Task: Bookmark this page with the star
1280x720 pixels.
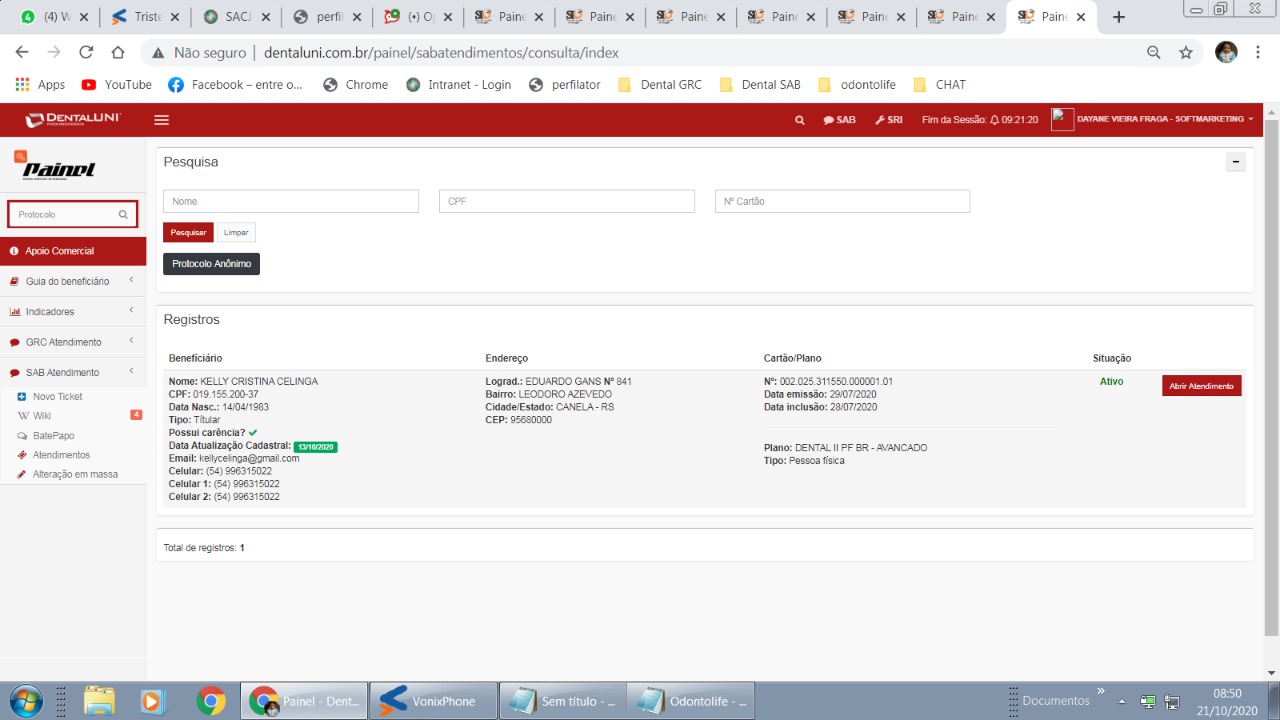Action: point(1186,52)
